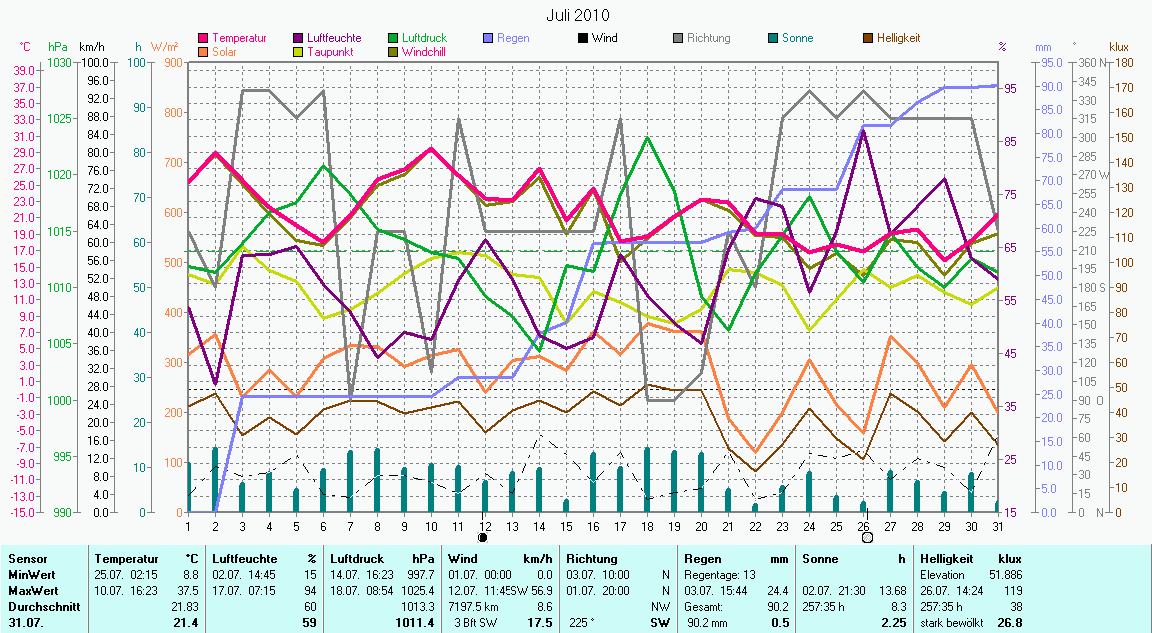Click the MaxWert row label

[x=31, y=591]
